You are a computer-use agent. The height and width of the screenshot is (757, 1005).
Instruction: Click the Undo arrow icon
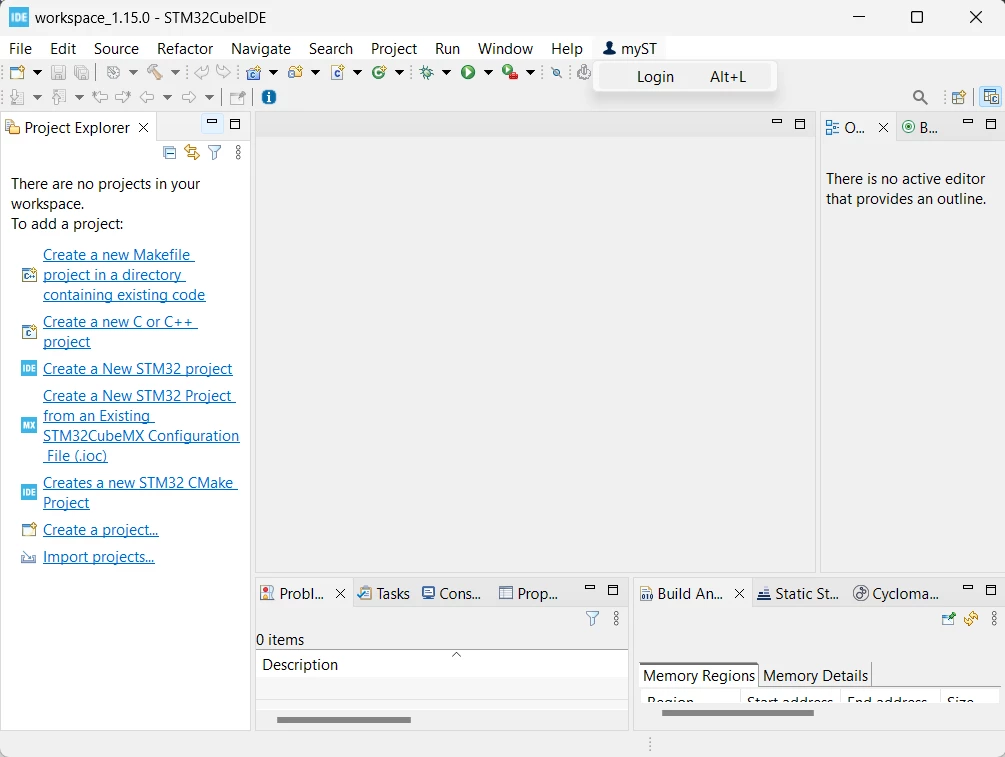point(201,72)
